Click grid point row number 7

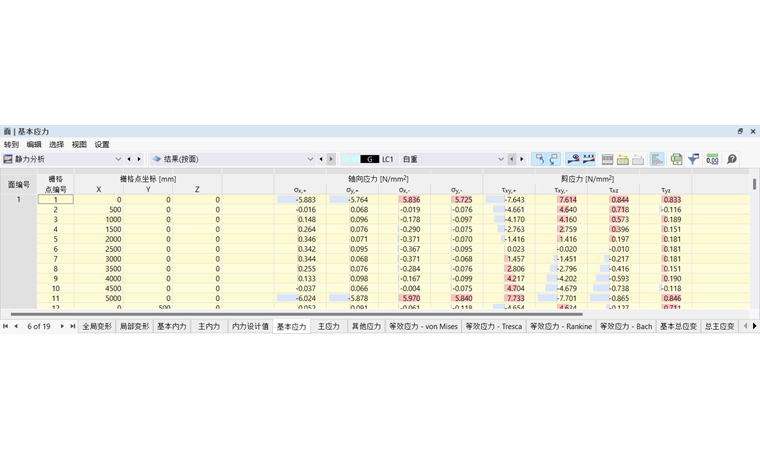pos(55,259)
